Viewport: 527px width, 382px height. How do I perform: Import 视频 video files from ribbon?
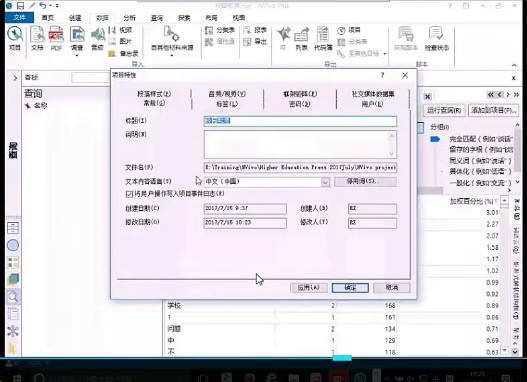[120, 30]
